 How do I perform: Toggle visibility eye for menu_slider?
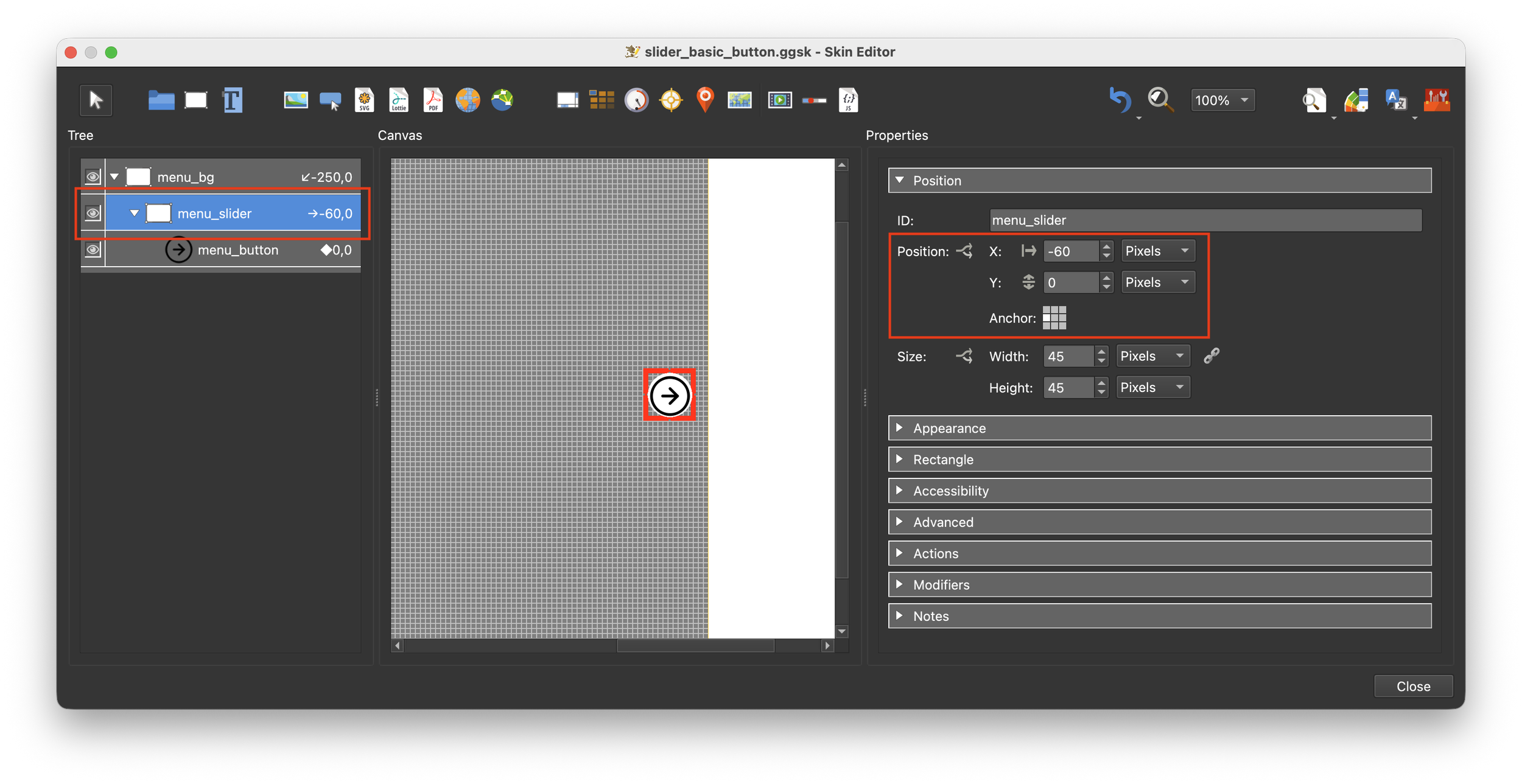tap(93, 214)
